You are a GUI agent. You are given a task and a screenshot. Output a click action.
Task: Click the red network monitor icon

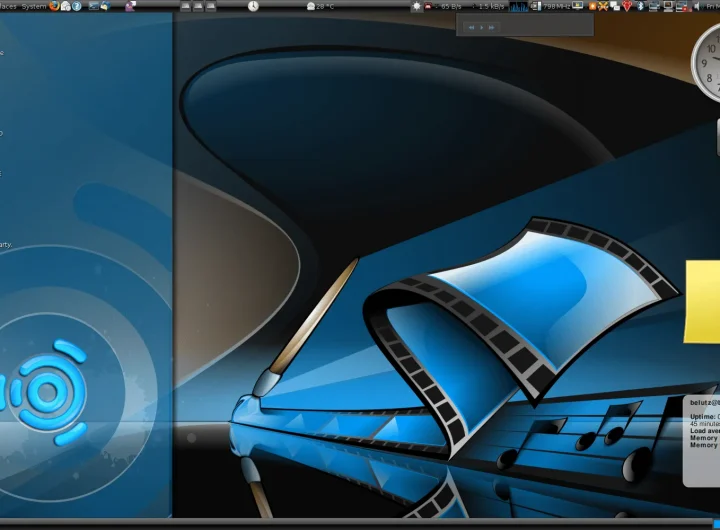[x=428, y=6]
